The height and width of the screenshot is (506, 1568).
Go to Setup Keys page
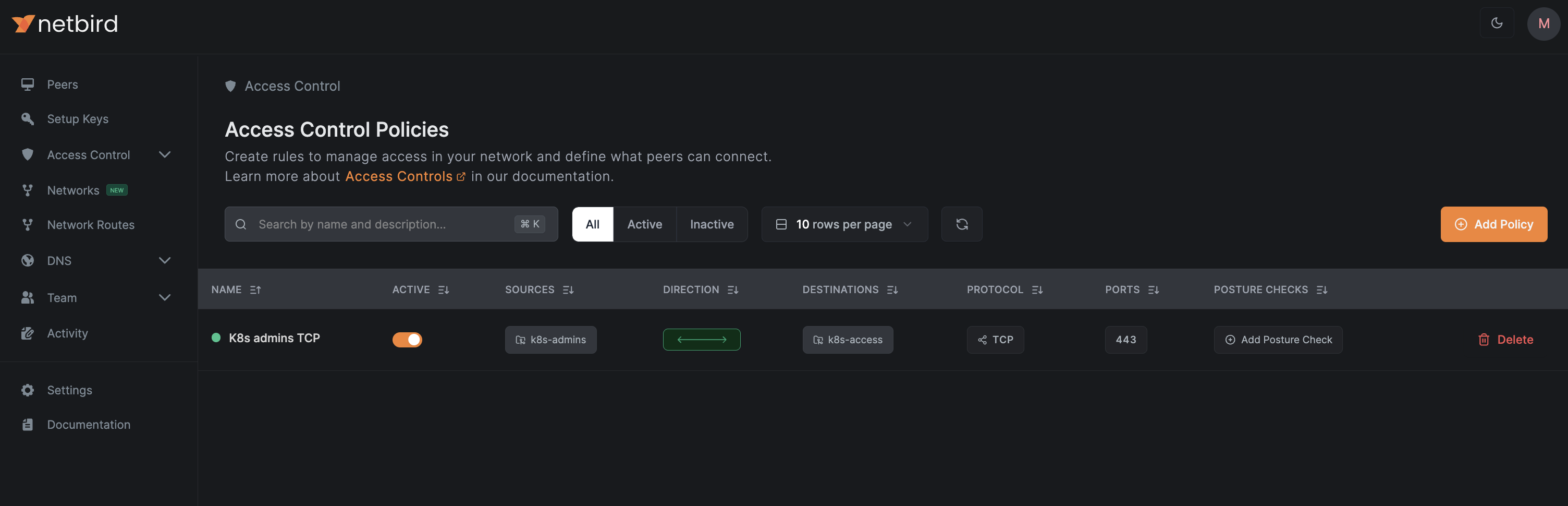tap(77, 119)
